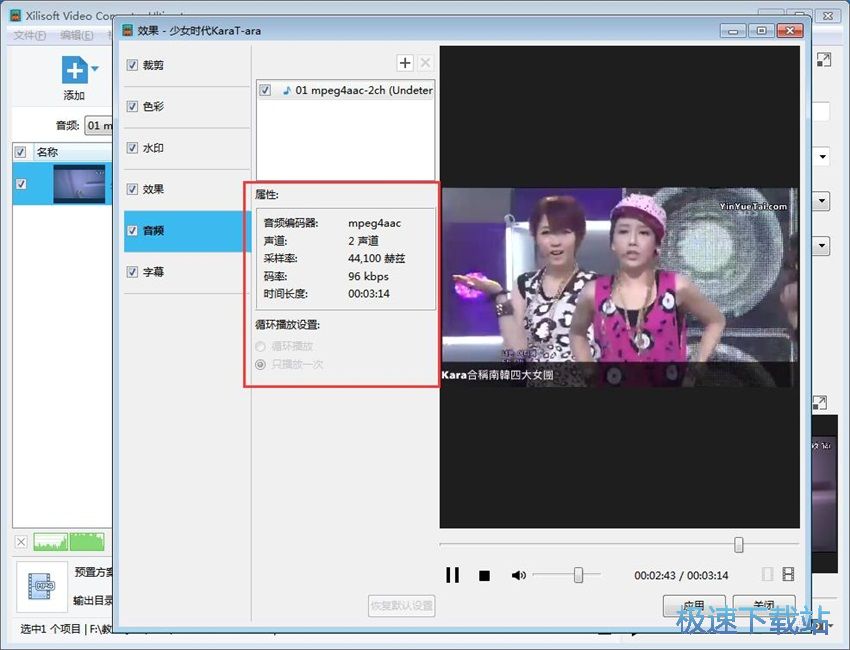This screenshot has width=850, height=650.
Task: Uncheck the 01 mpeg4aac-2ch audio track checkbox
Action: (x=265, y=90)
